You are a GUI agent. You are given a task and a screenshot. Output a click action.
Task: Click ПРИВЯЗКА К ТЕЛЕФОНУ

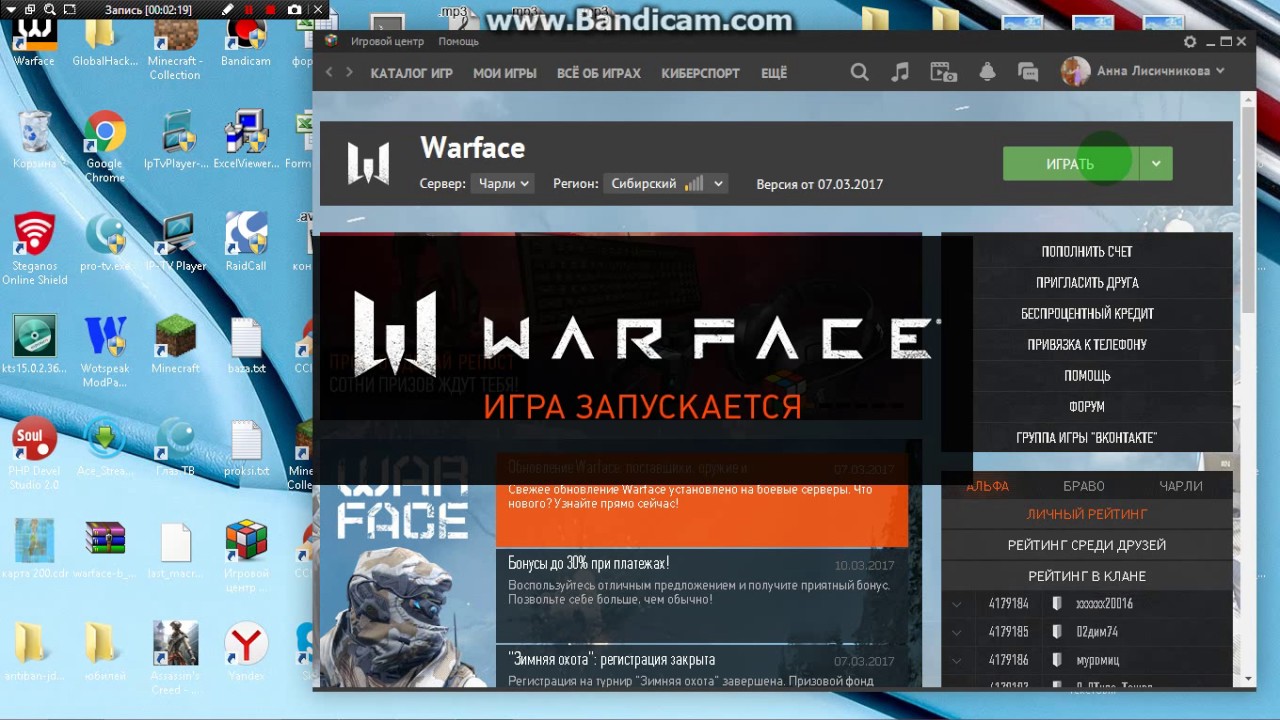[x=1087, y=345]
